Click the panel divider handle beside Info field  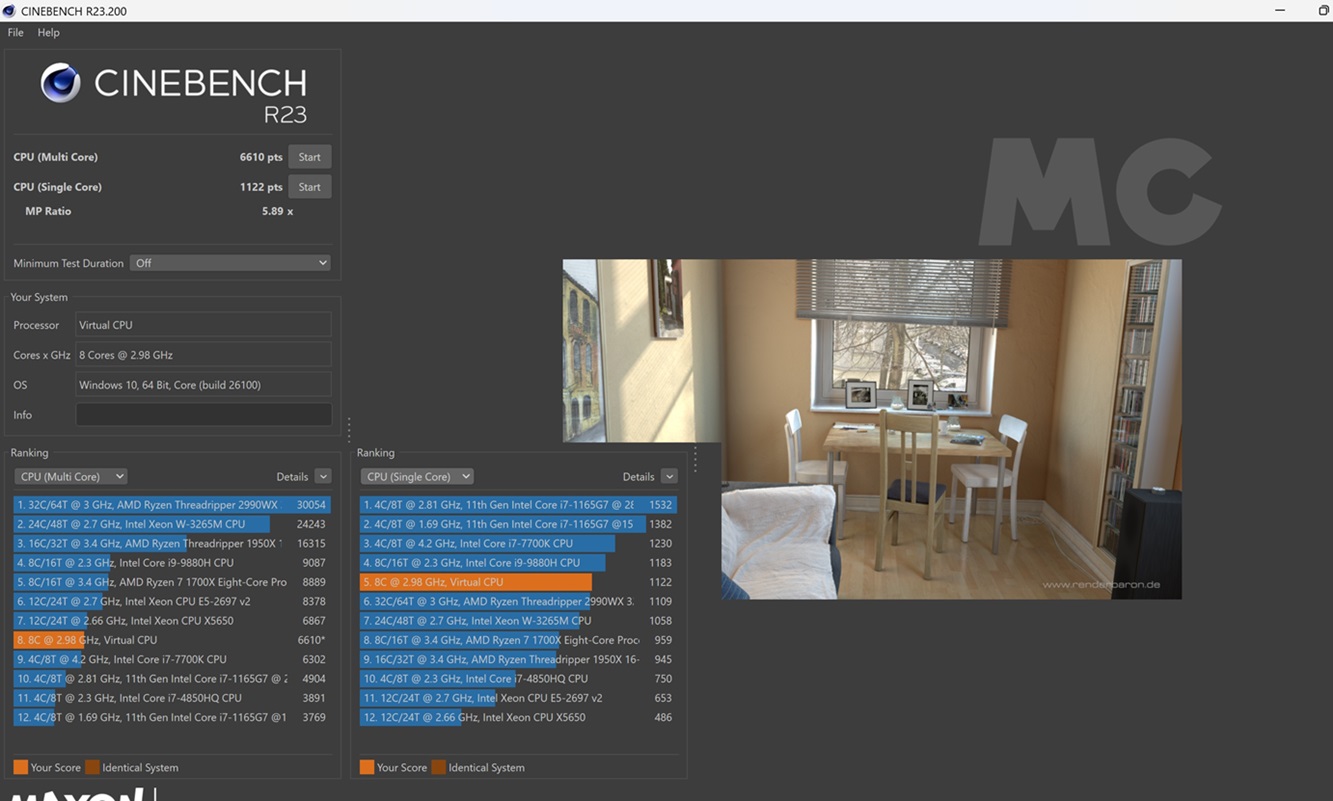click(348, 430)
